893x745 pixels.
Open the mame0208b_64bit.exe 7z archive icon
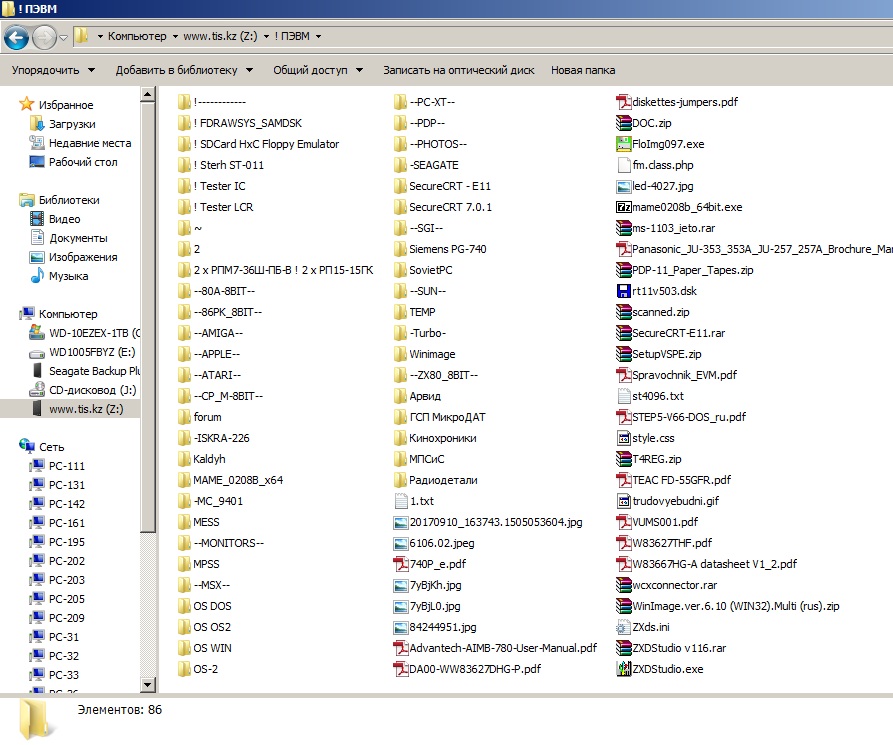coord(624,207)
